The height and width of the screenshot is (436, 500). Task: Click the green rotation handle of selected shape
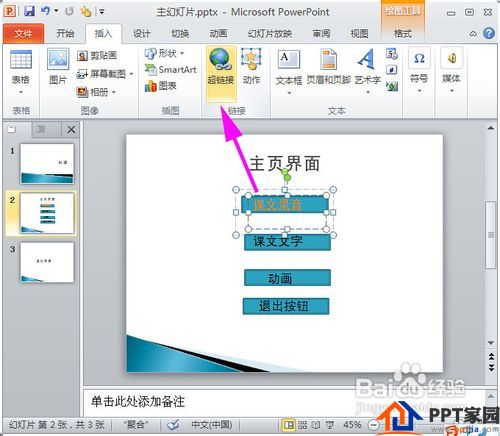point(287,178)
